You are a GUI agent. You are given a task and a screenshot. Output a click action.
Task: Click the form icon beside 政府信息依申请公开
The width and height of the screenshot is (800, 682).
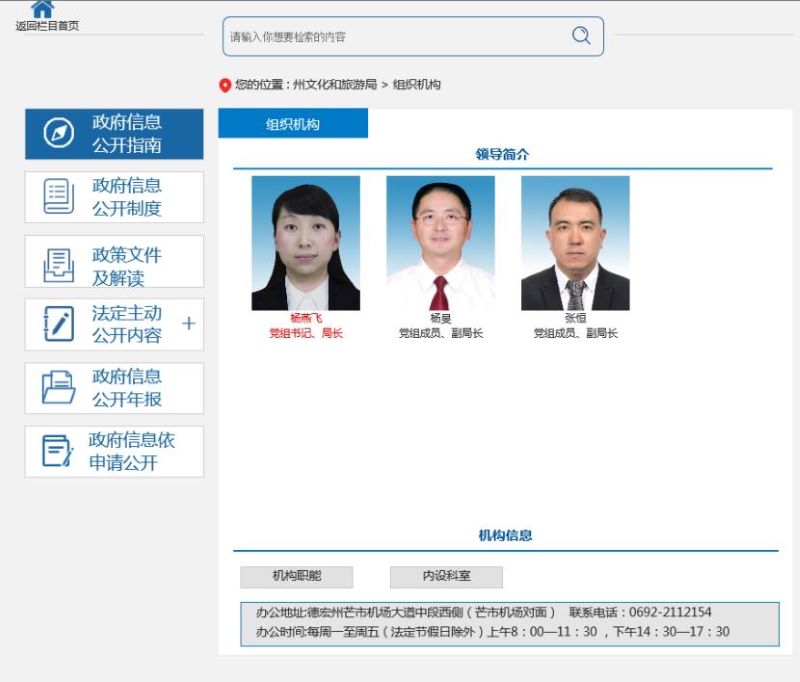coord(58,452)
